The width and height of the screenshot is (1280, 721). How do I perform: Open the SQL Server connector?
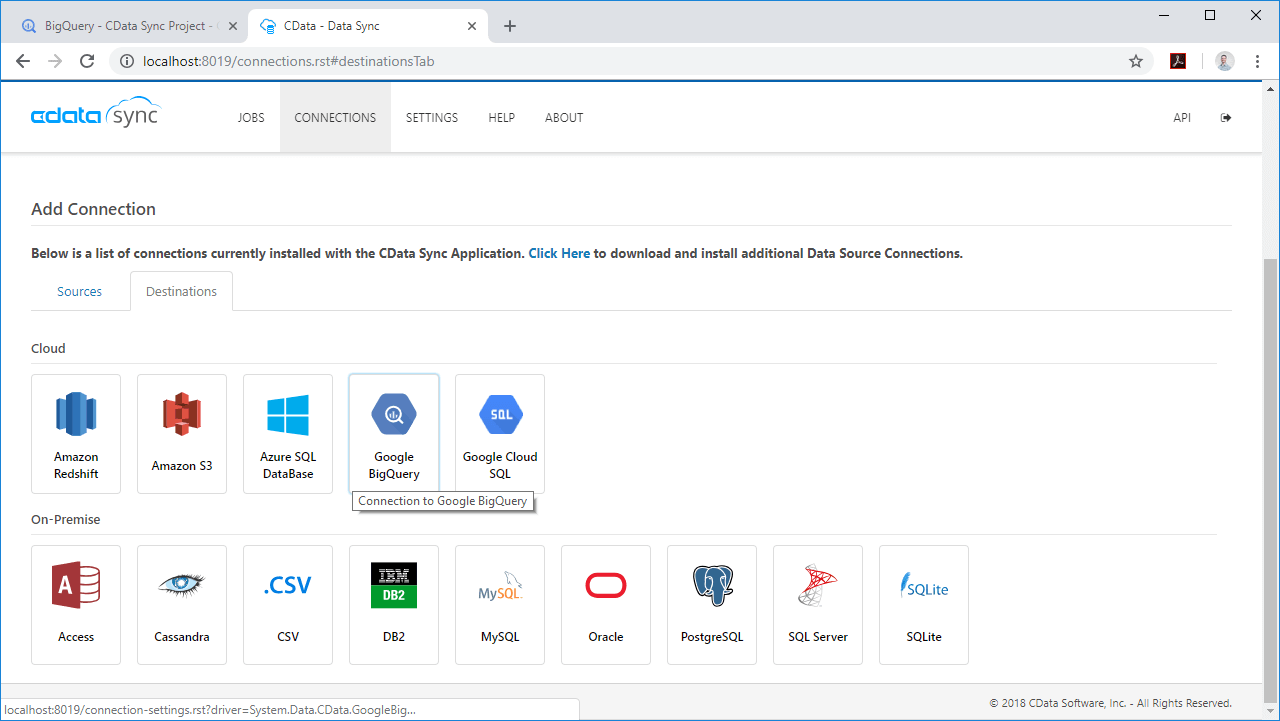pos(818,604)
